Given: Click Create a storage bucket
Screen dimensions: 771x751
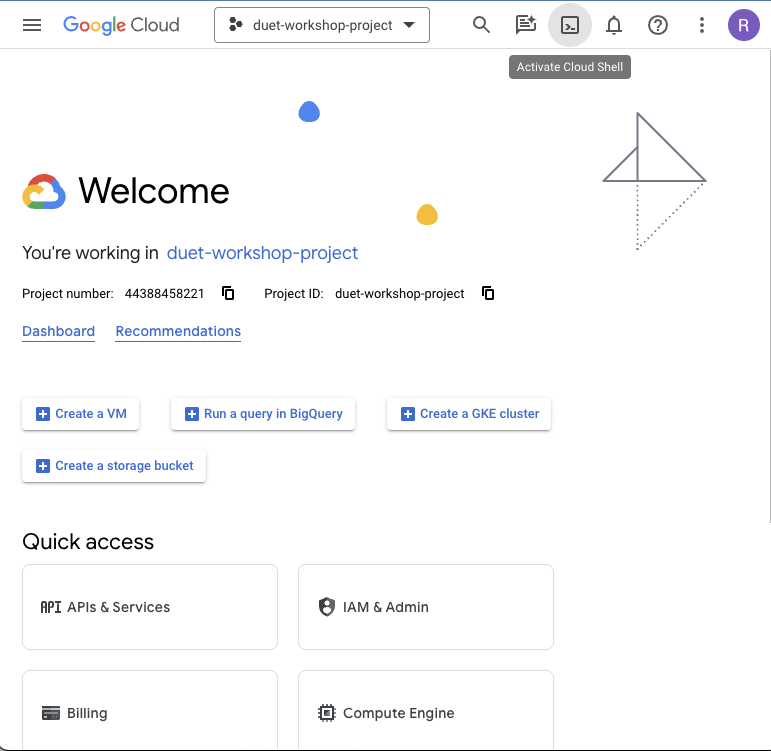Looking at the screenshot, I should (114, 466).
